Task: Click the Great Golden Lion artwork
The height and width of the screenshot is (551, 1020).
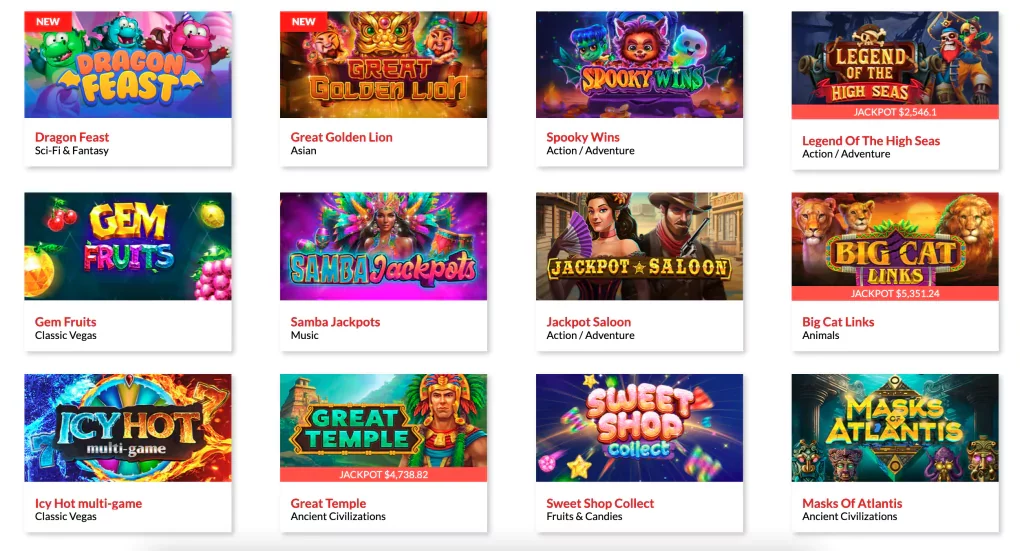Action: coord(383,64)
